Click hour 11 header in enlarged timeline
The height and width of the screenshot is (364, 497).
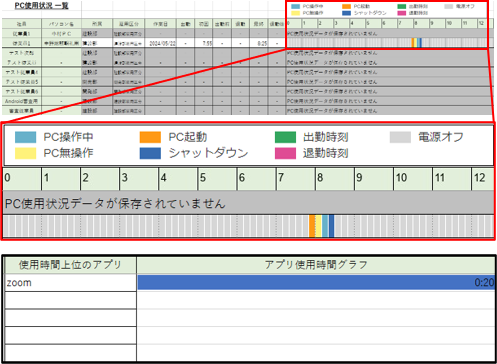point(452,179)
